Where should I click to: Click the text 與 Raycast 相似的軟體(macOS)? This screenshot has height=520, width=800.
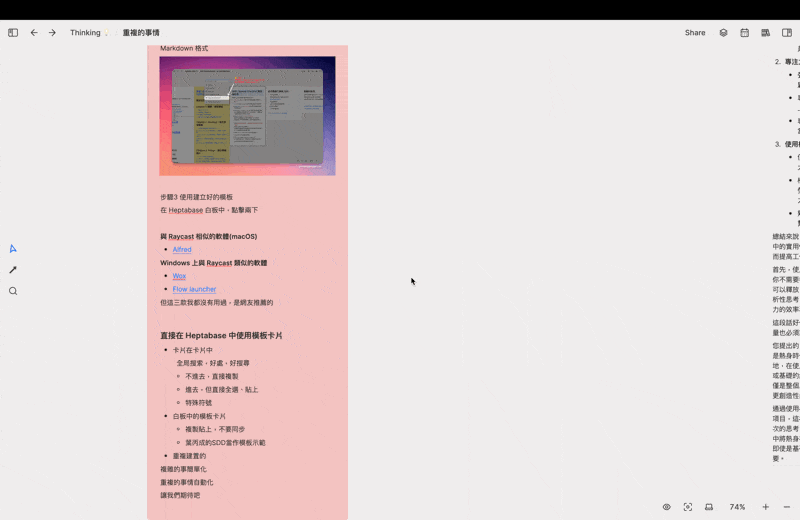tap(209, 236)
